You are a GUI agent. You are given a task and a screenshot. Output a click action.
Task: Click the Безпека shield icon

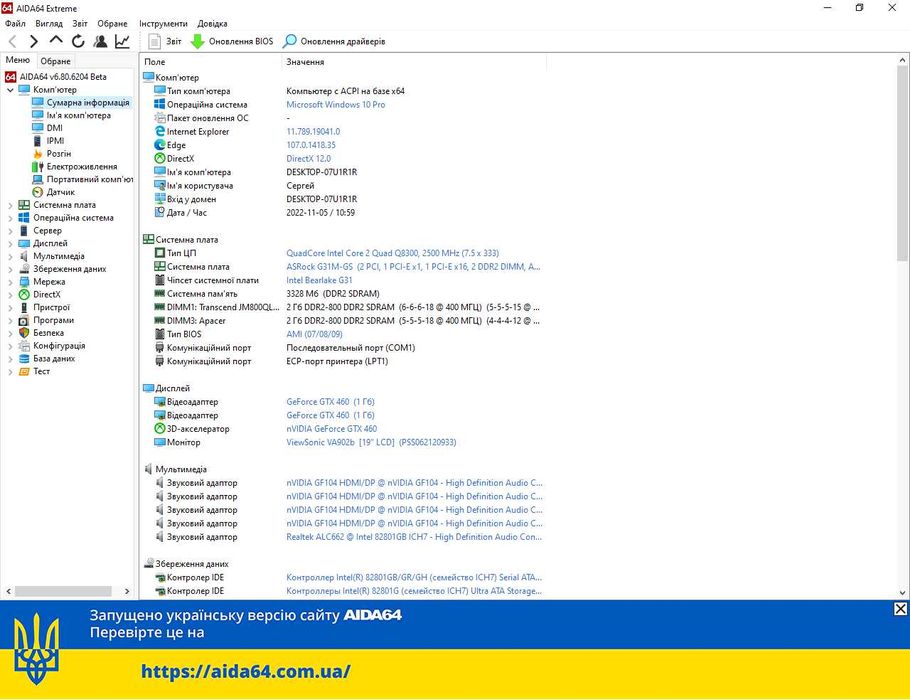tap(24, 333)
